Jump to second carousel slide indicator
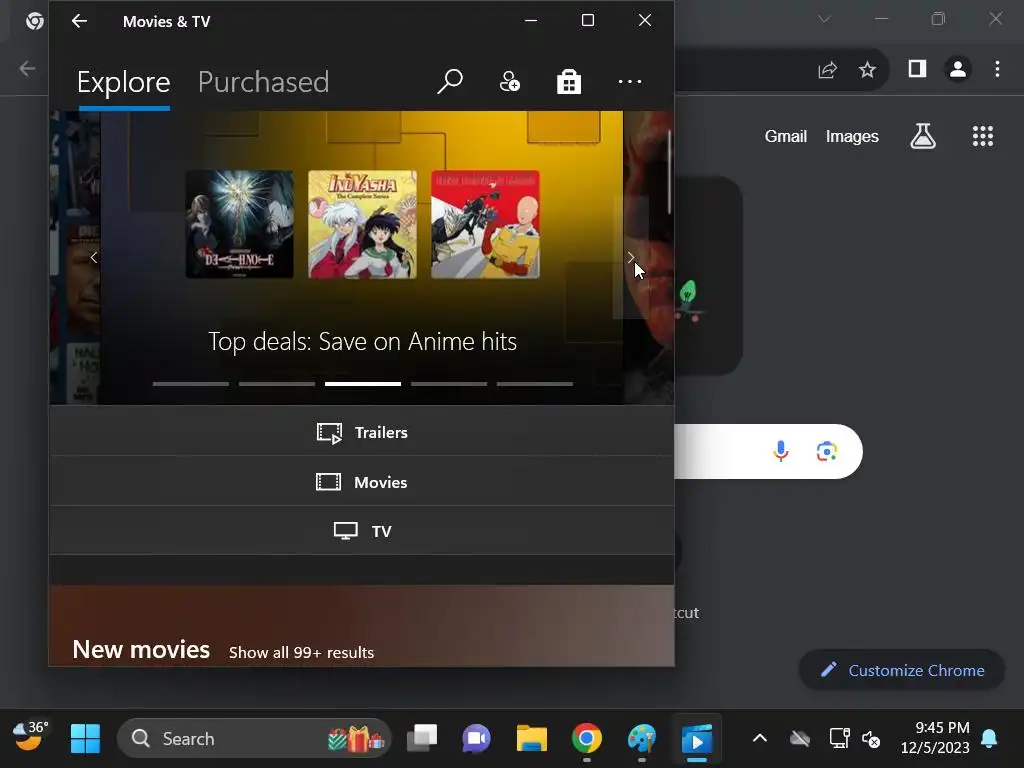1024x768 pixels. (277, 384)
